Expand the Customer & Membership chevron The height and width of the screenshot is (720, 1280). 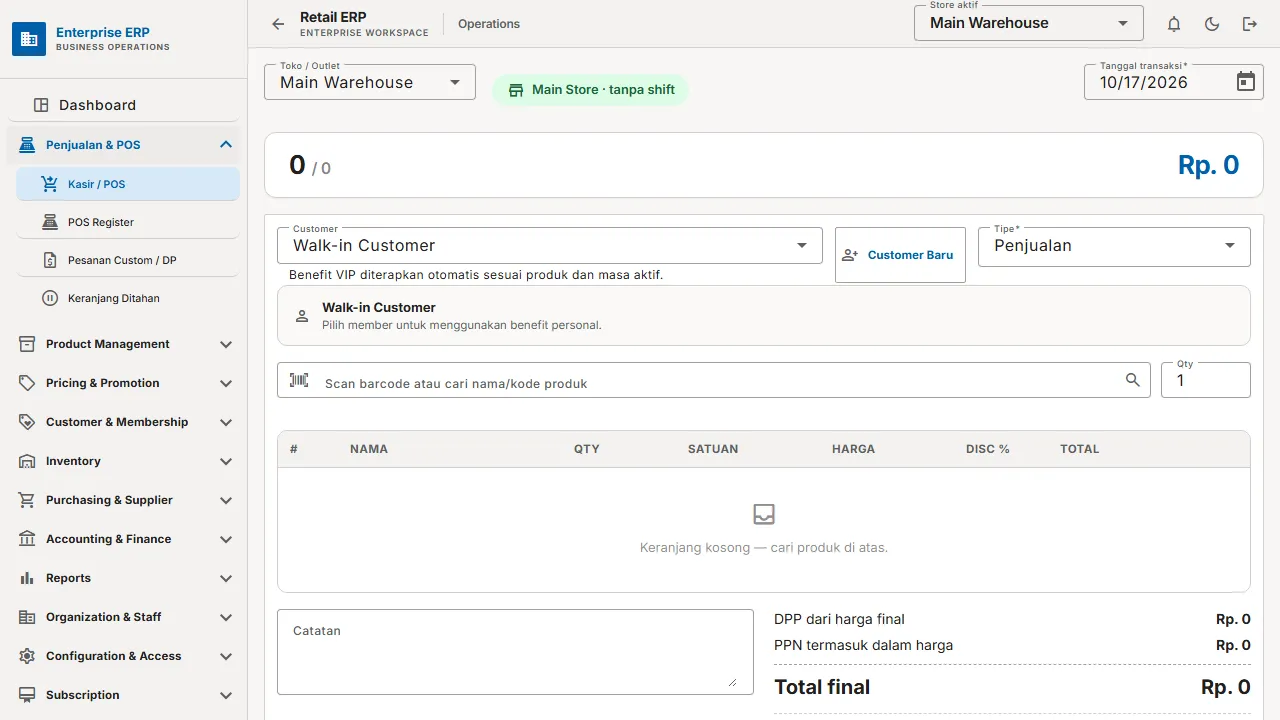(226, 422)
